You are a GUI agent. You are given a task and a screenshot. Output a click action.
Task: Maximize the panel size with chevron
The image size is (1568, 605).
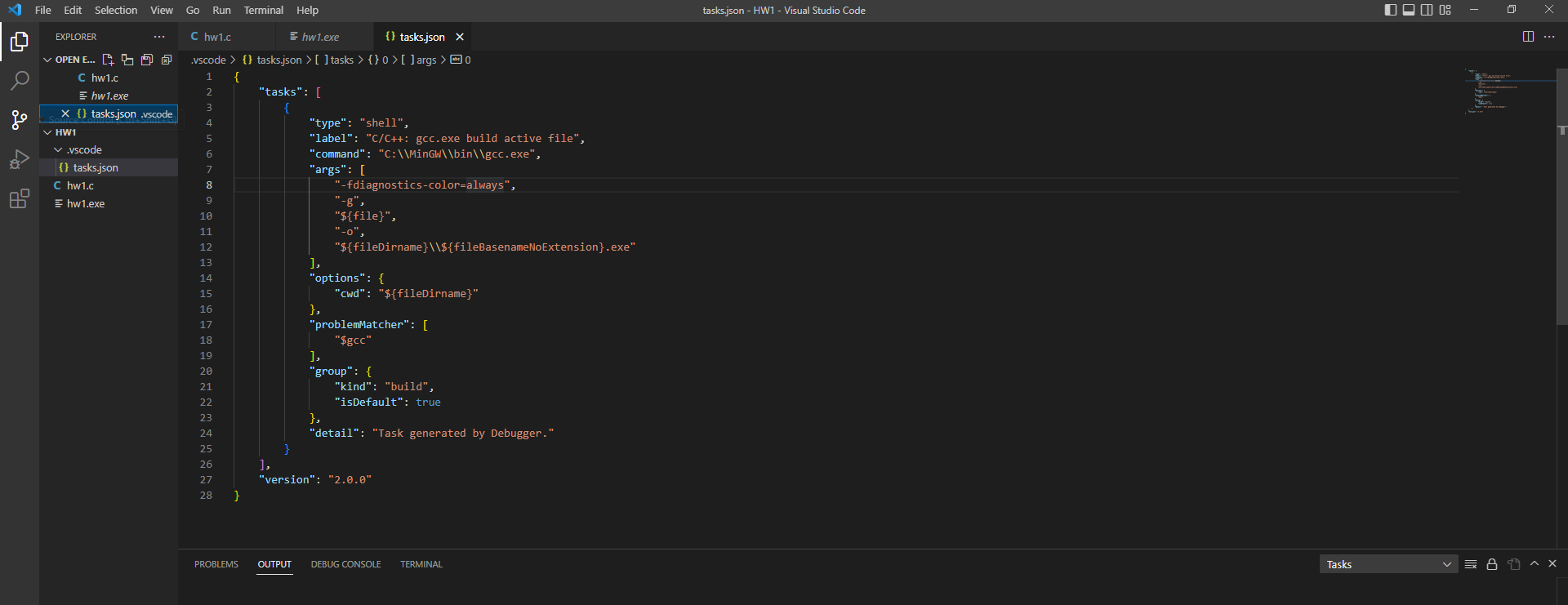pyautogui.click(x=1535, y=563)
